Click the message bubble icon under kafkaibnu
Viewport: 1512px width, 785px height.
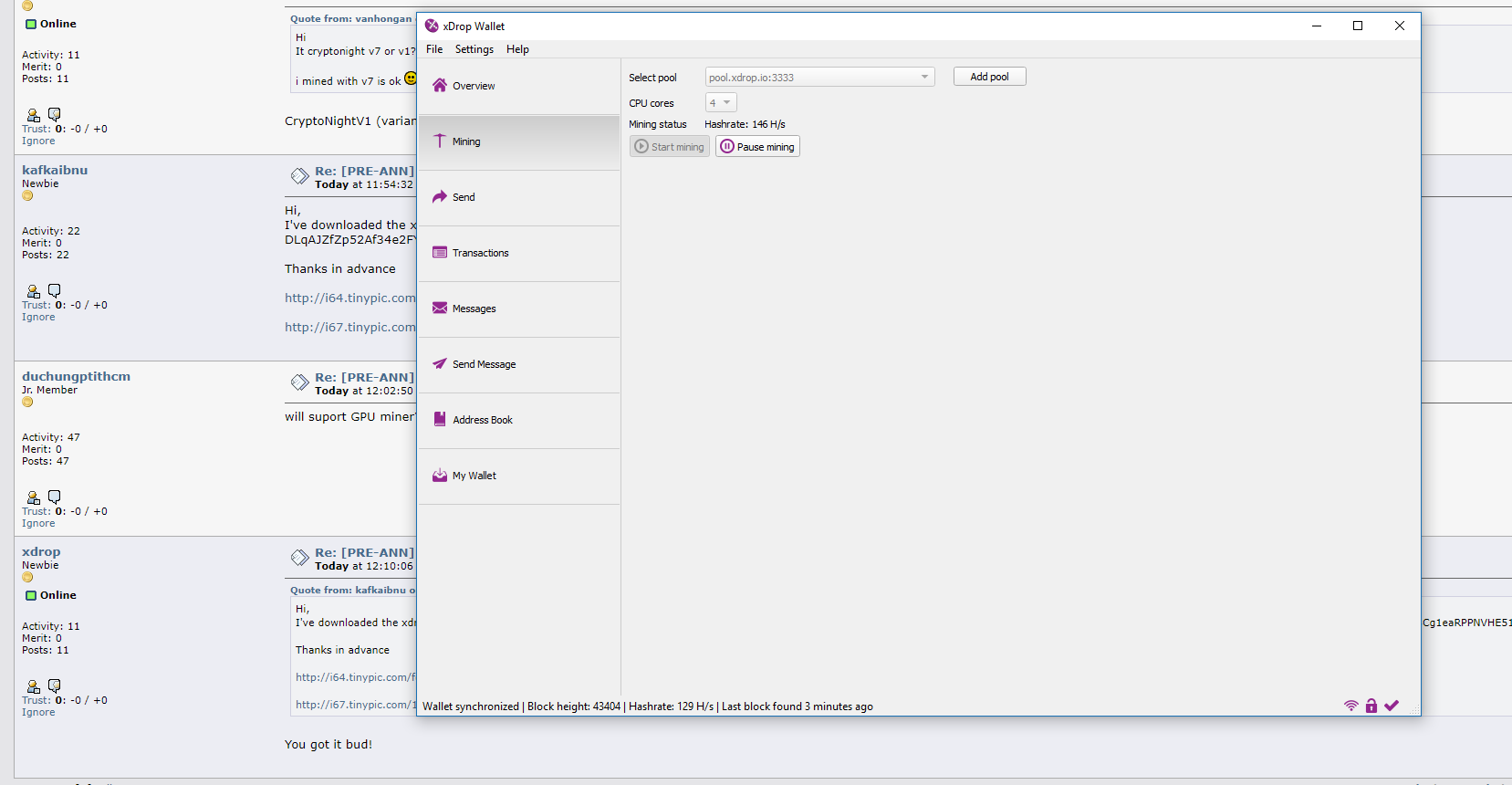[x=54, y=290]
